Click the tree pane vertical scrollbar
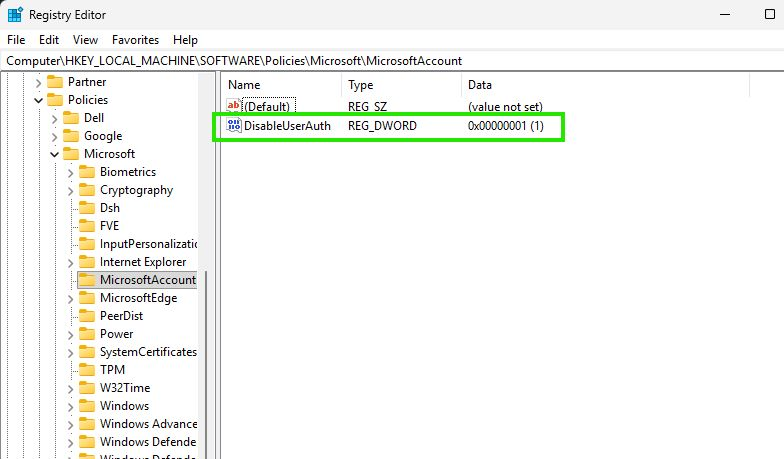The height and width of the screenshot is (459, 784). coord(206,360)
